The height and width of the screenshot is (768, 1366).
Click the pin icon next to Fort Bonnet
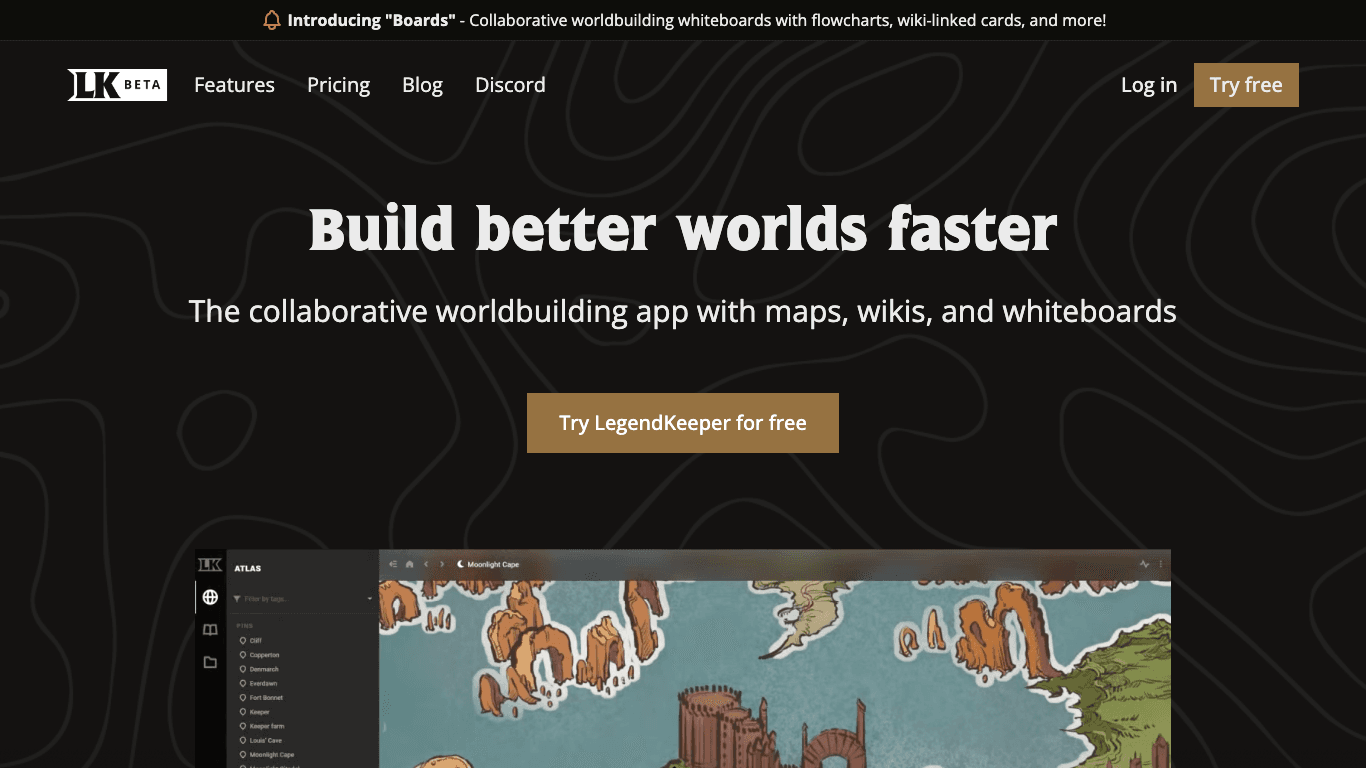pyautogui.click(x=242, y=697)
